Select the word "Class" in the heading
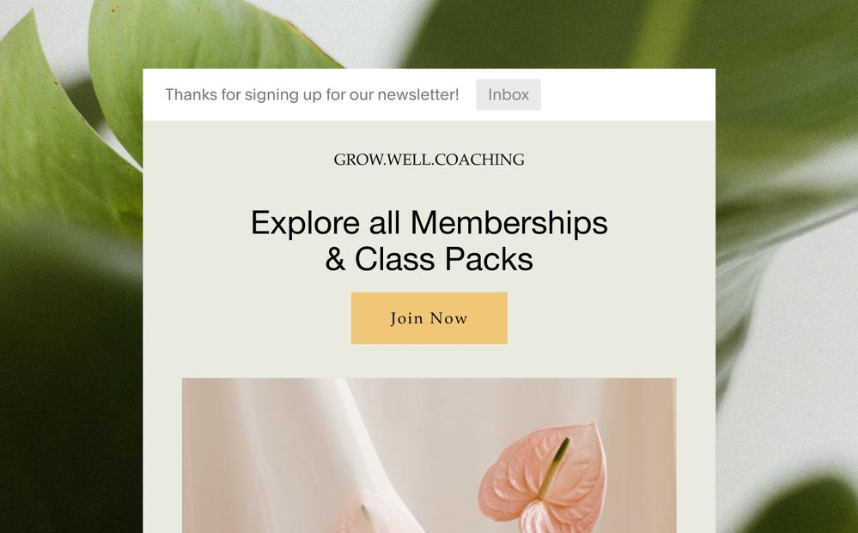The image size is (858, 533). 395,259
